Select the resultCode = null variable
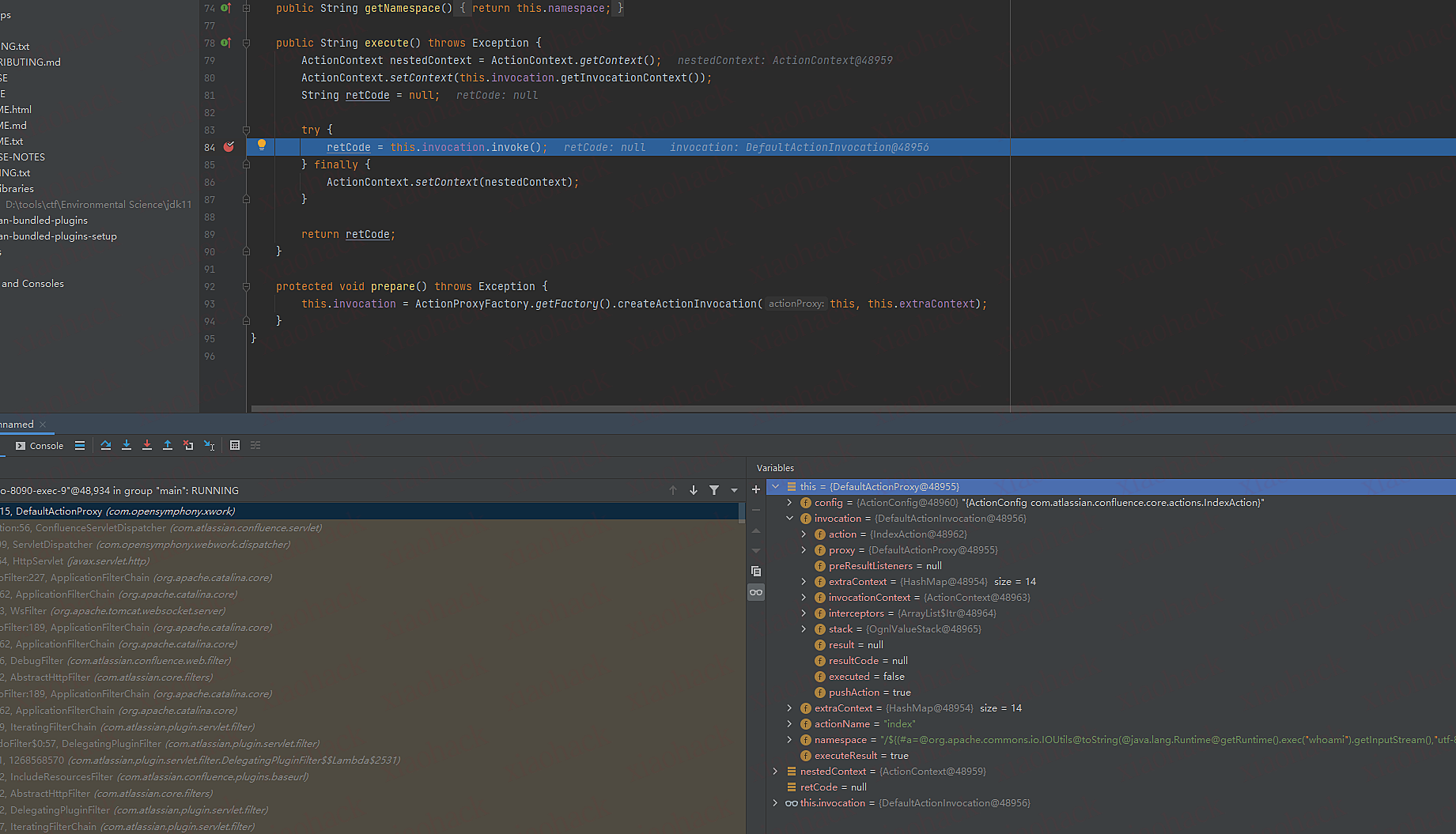This screenshot has height=834, width=1456. coord(1110,661)
